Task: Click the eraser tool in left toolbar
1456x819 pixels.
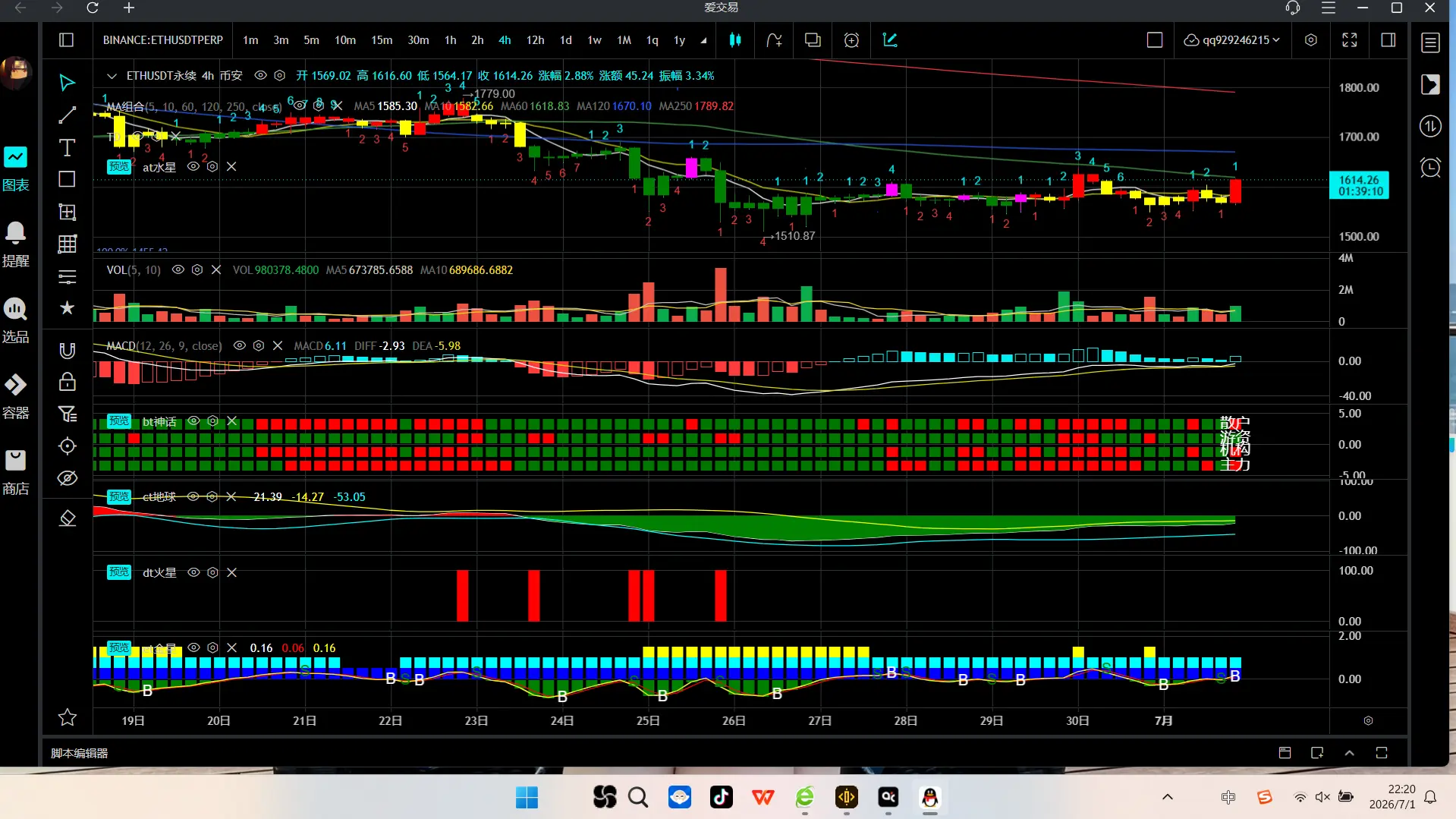Action: pos(67,518)
